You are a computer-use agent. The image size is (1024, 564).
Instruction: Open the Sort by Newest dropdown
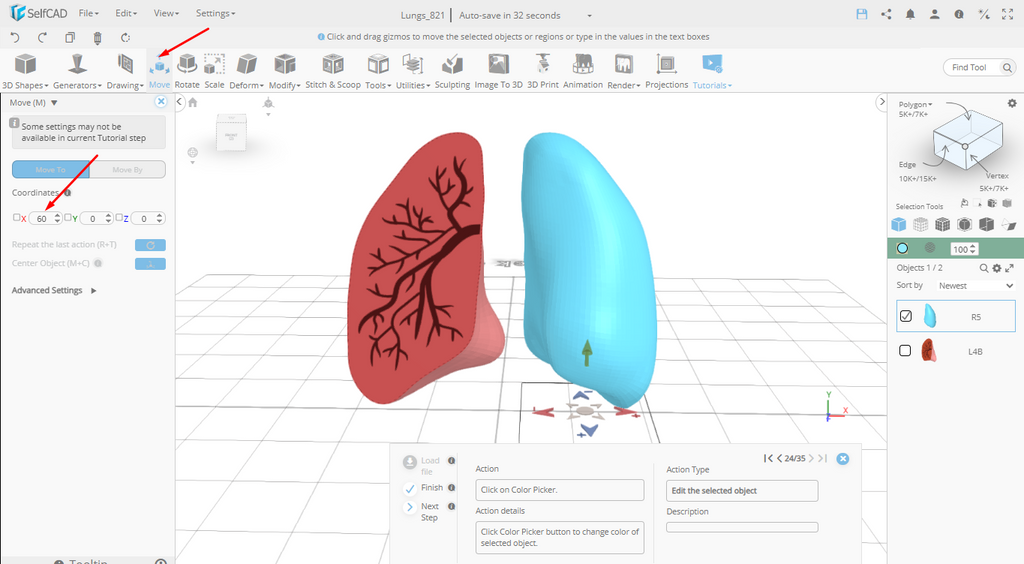click(x=976, y=286)
